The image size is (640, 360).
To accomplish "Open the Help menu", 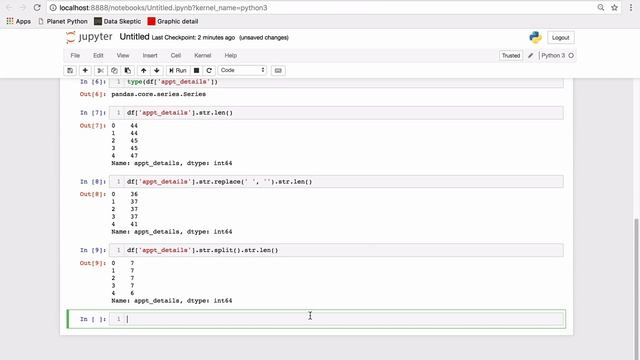I will coord(231,56).
